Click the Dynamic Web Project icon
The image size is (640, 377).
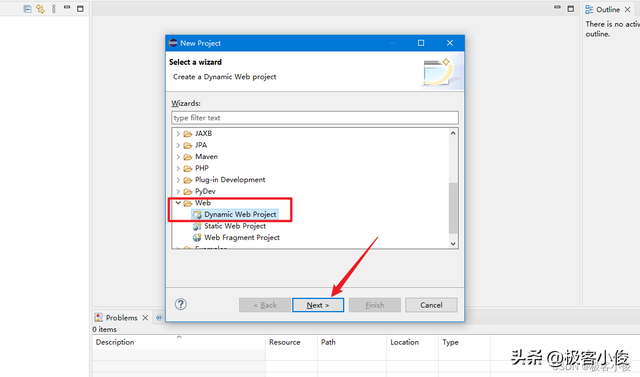(x=197, y=215)
